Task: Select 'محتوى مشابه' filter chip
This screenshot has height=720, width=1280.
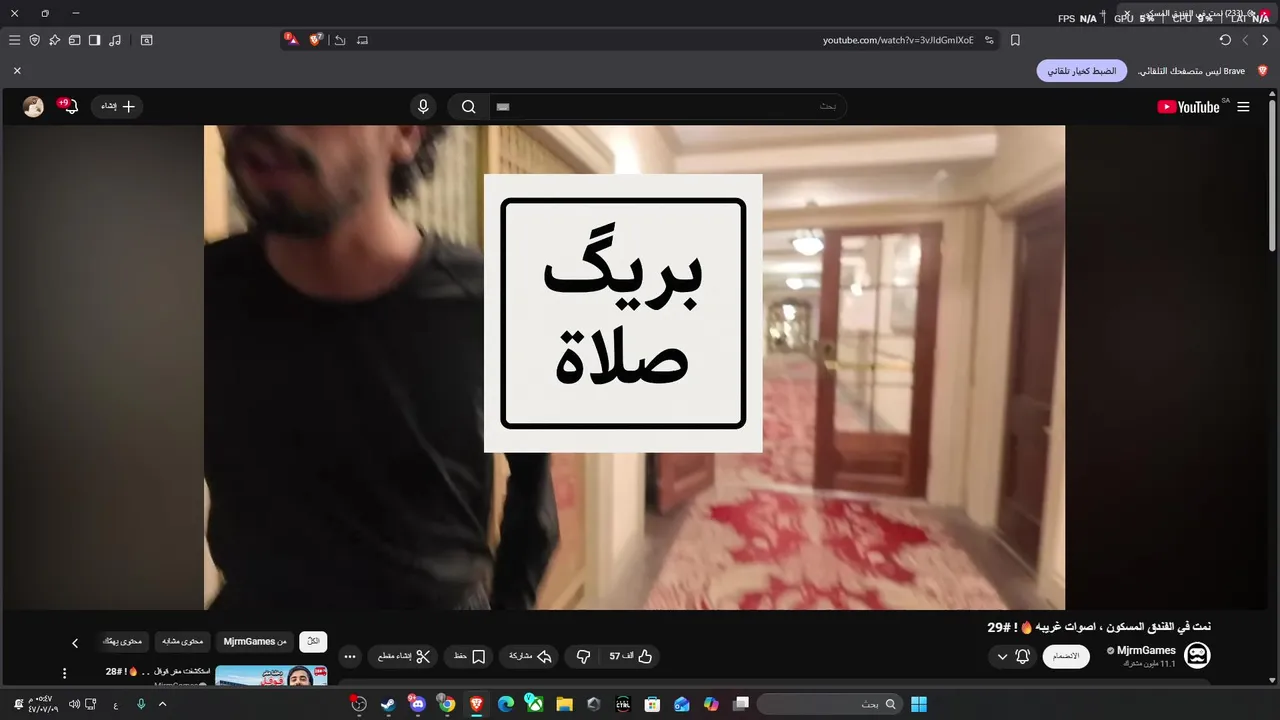Action: pyautogui.click(x=182, y=641)
